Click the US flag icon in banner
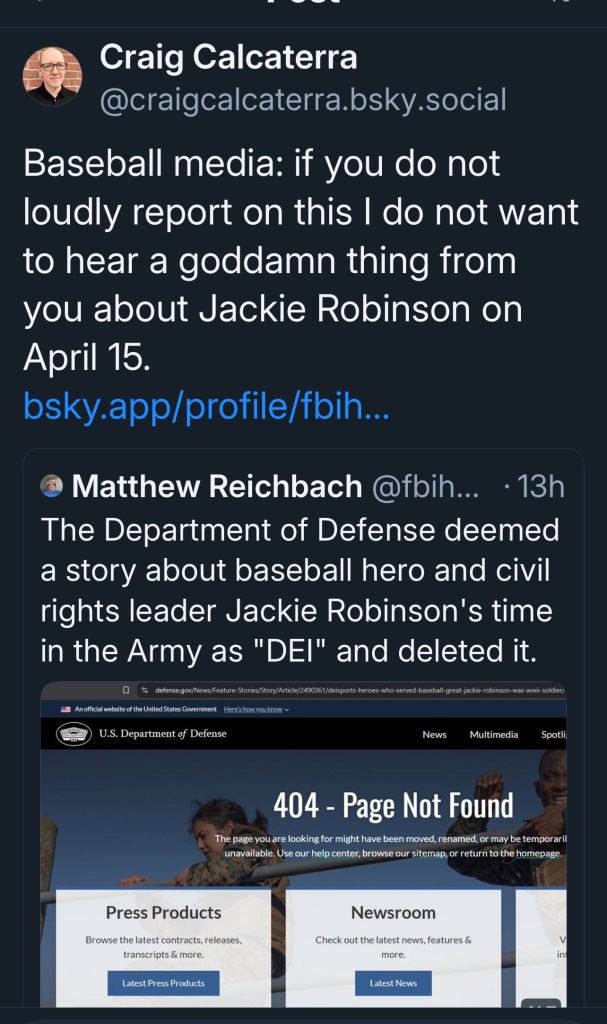Screen dimensions: 607x1024 point(65,709)
